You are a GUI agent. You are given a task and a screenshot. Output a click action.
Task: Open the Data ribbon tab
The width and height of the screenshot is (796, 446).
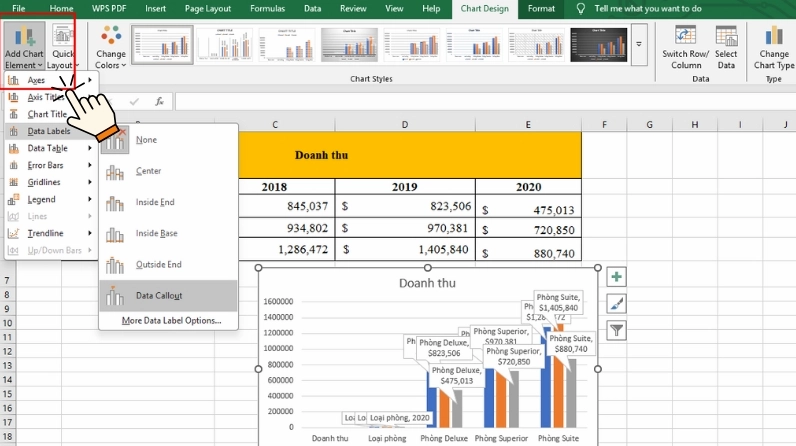tap(312, 9)
